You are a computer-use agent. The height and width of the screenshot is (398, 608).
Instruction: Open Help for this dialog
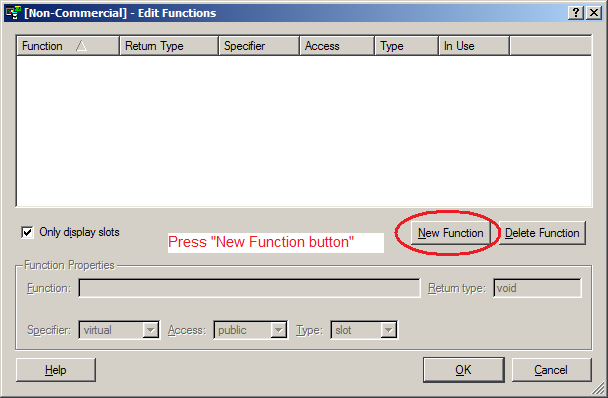[56, 370]
